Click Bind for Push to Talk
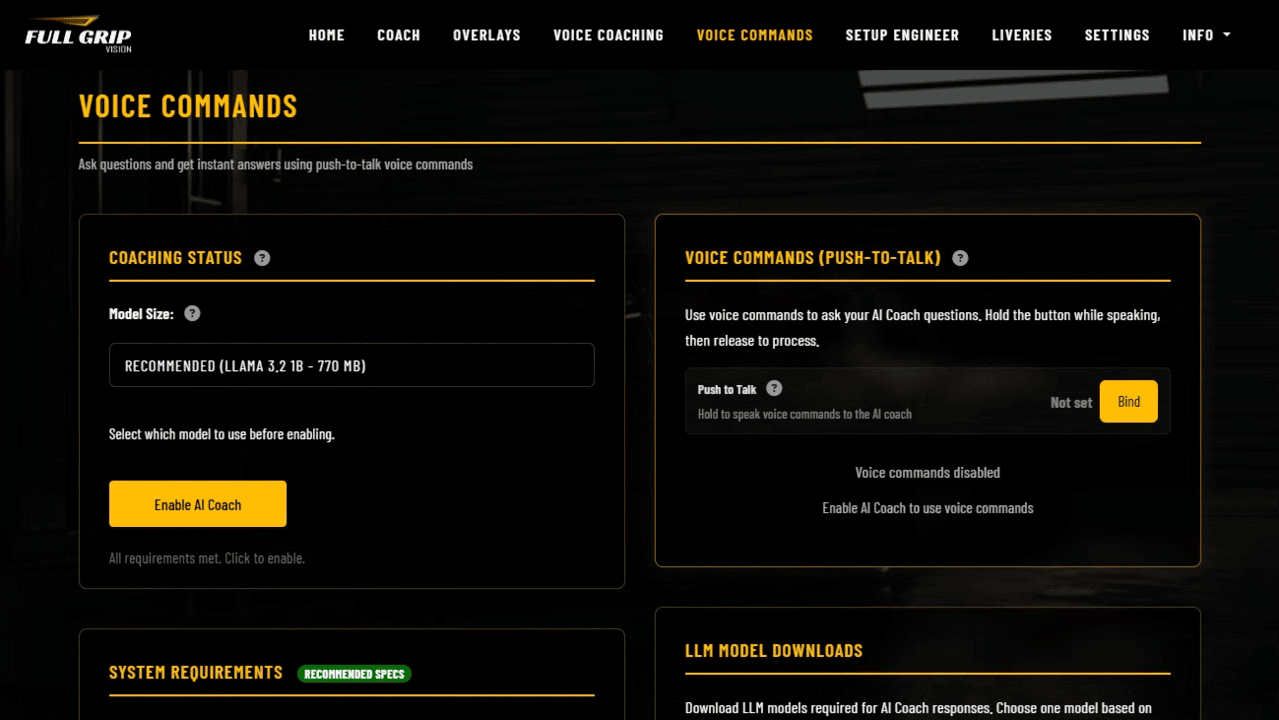The width and height of the screenshot is (1279, 720). 1129,401
